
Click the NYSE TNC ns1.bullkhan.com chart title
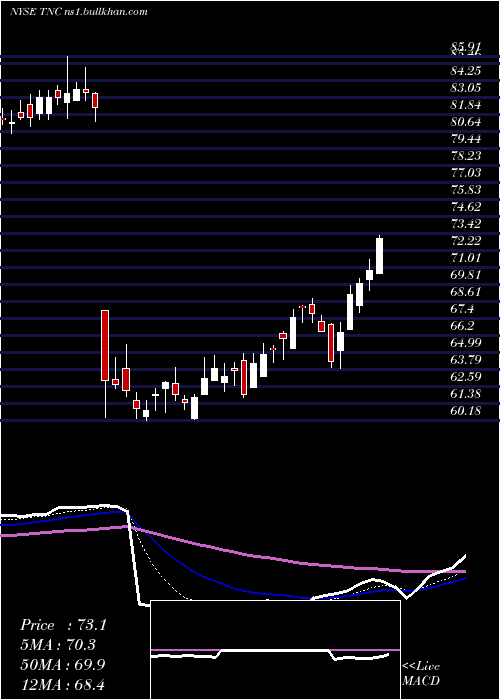79,12
